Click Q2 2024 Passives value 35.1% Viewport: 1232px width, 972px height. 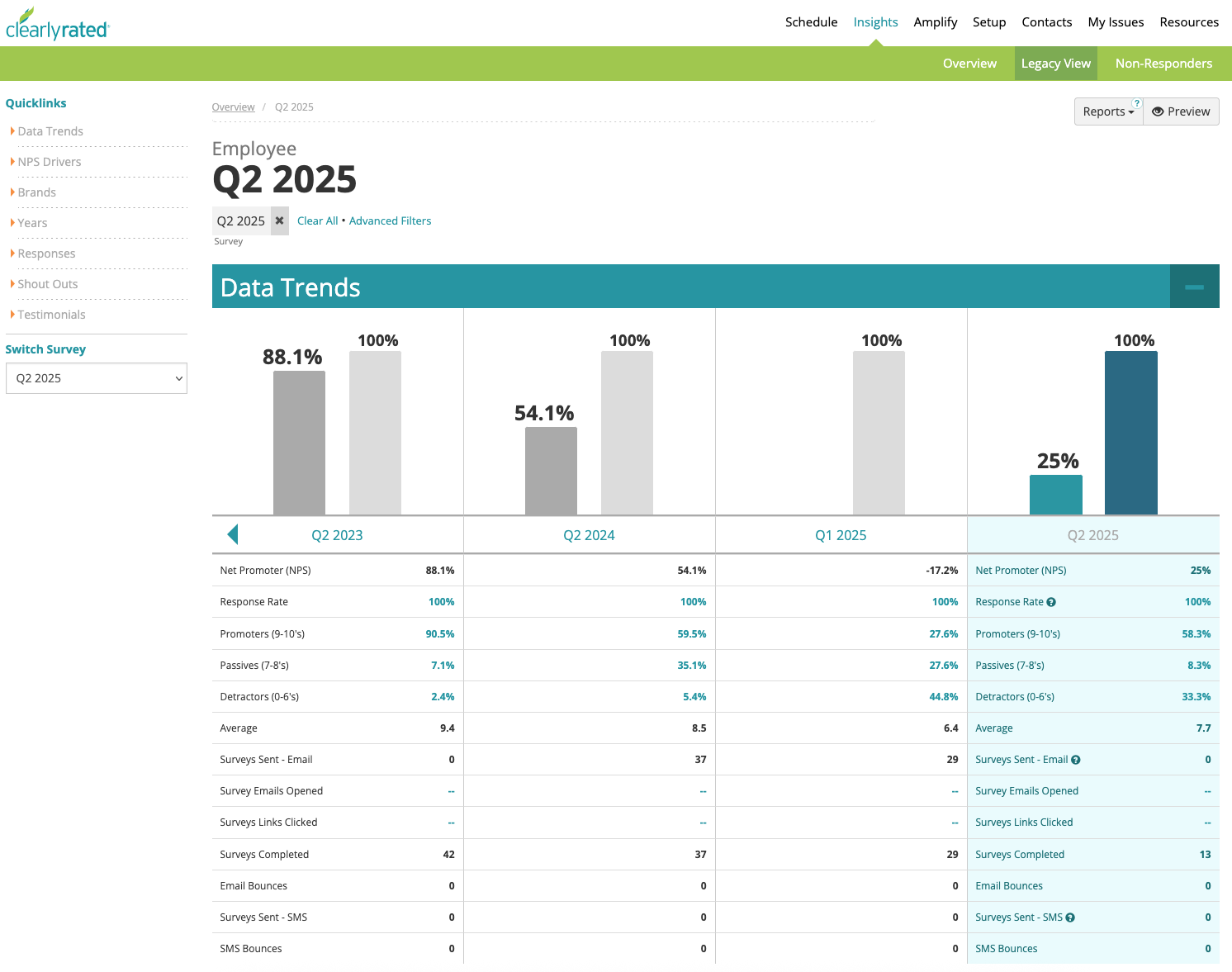[692, 666]
